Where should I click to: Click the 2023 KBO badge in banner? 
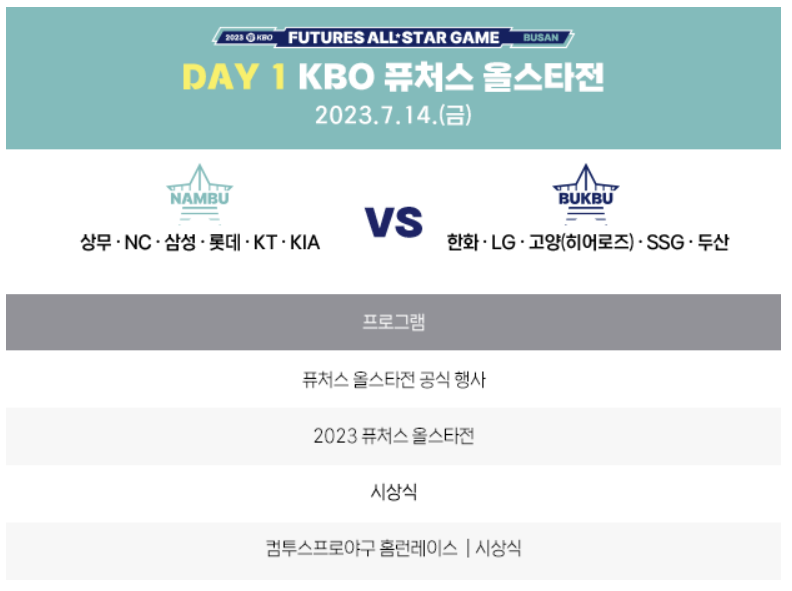tap(249, 37)
